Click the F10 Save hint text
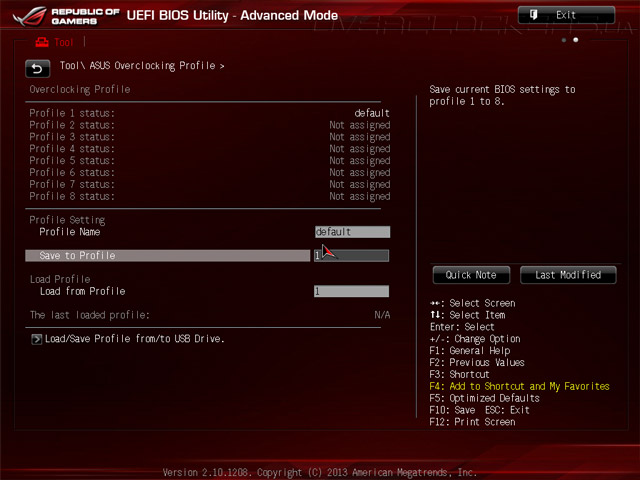 pyautogui.click(x=452, y=410)
